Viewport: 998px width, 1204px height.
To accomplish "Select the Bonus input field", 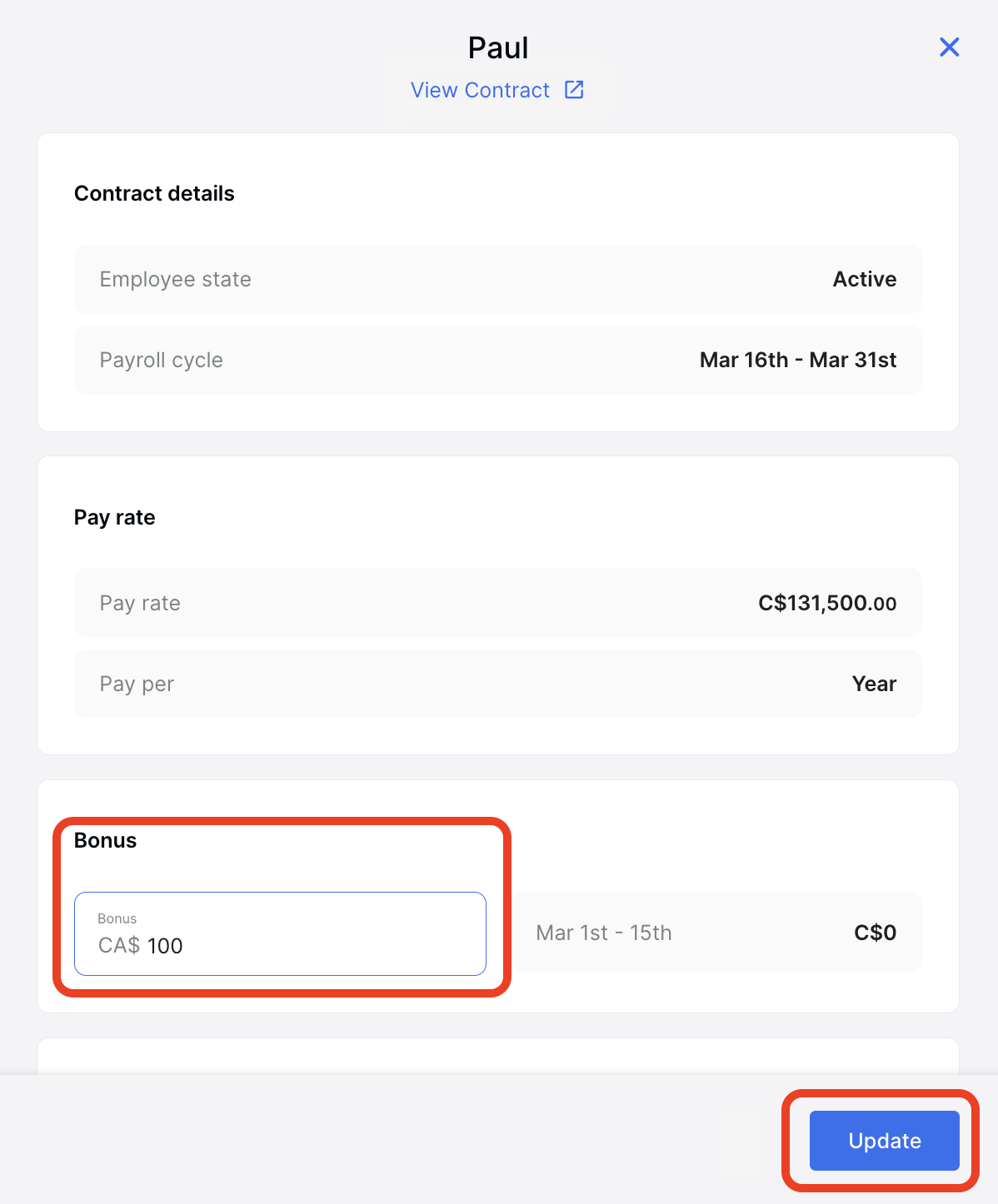I will pos(280,933).
